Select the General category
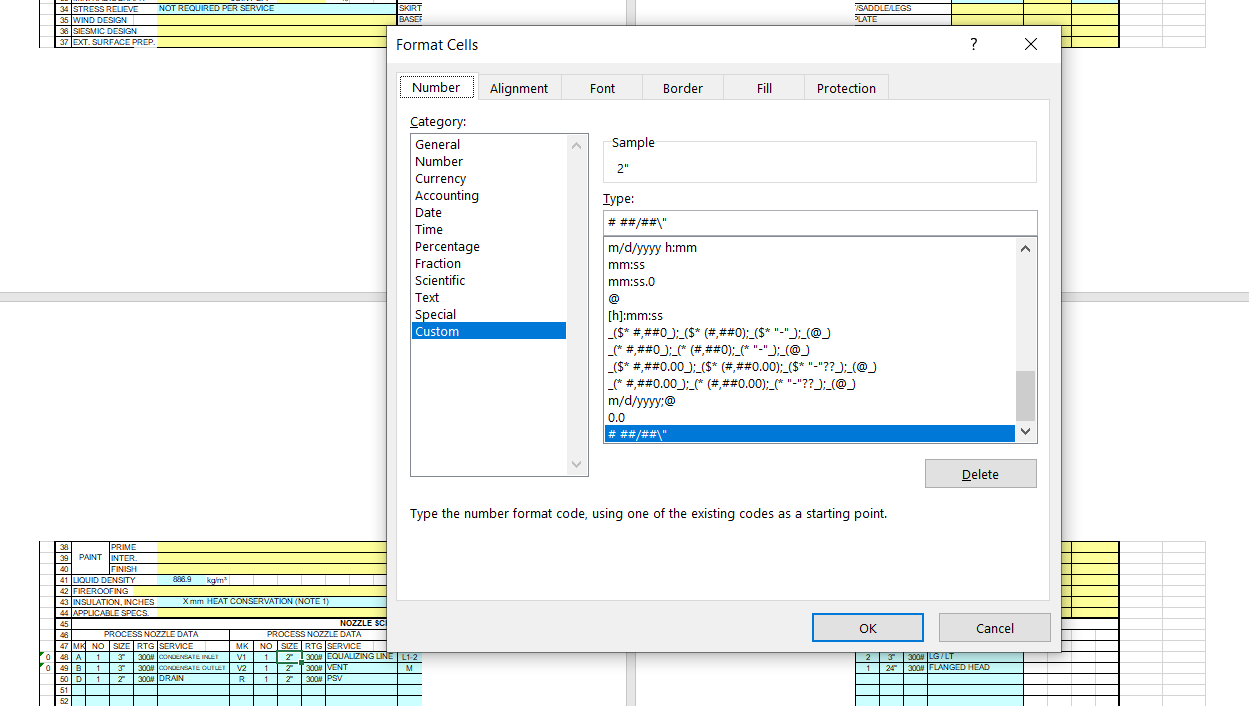Viewport: 1249px width, 706px height. point(437,144)
